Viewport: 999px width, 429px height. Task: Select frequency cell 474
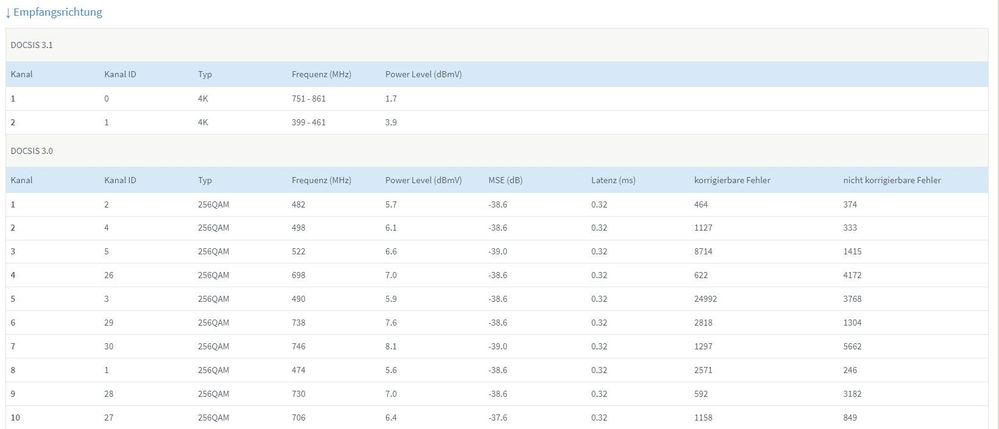(299, 370)
